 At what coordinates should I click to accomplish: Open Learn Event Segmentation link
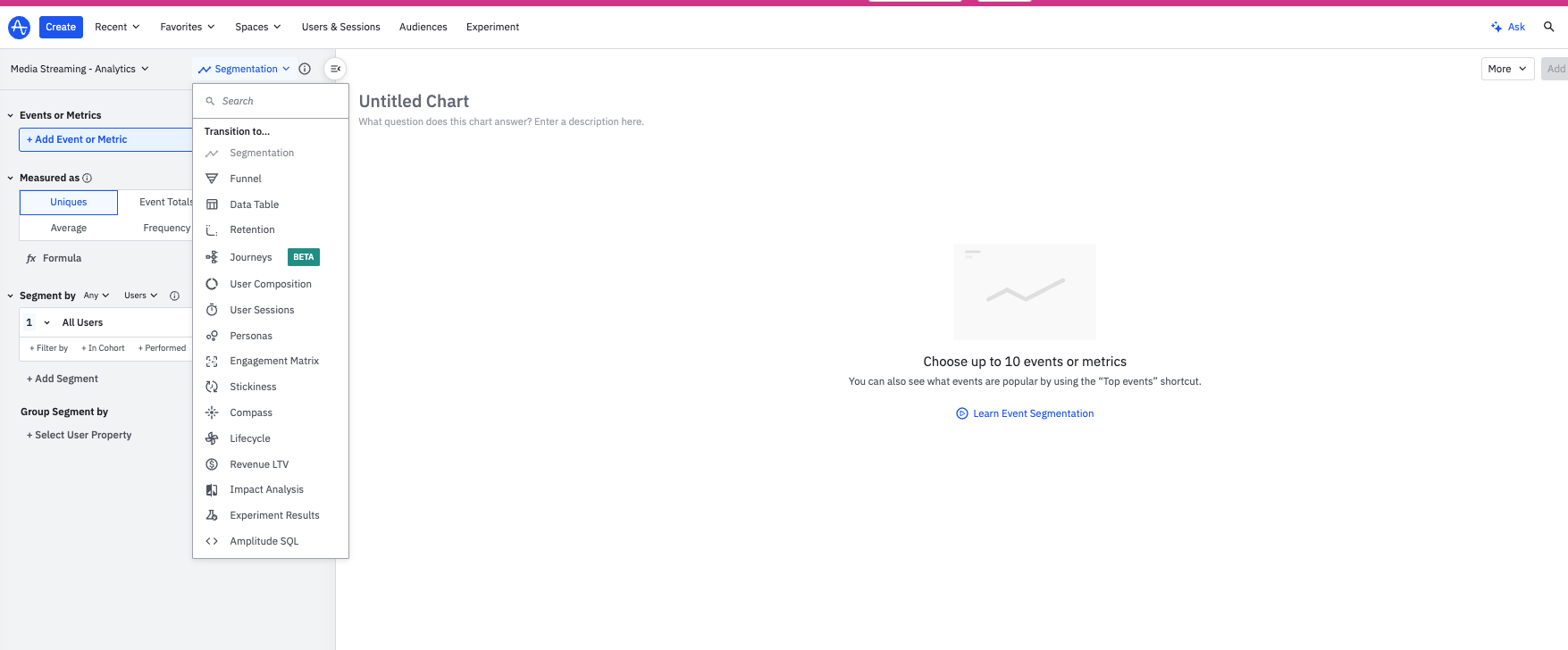pos(1033,413)
